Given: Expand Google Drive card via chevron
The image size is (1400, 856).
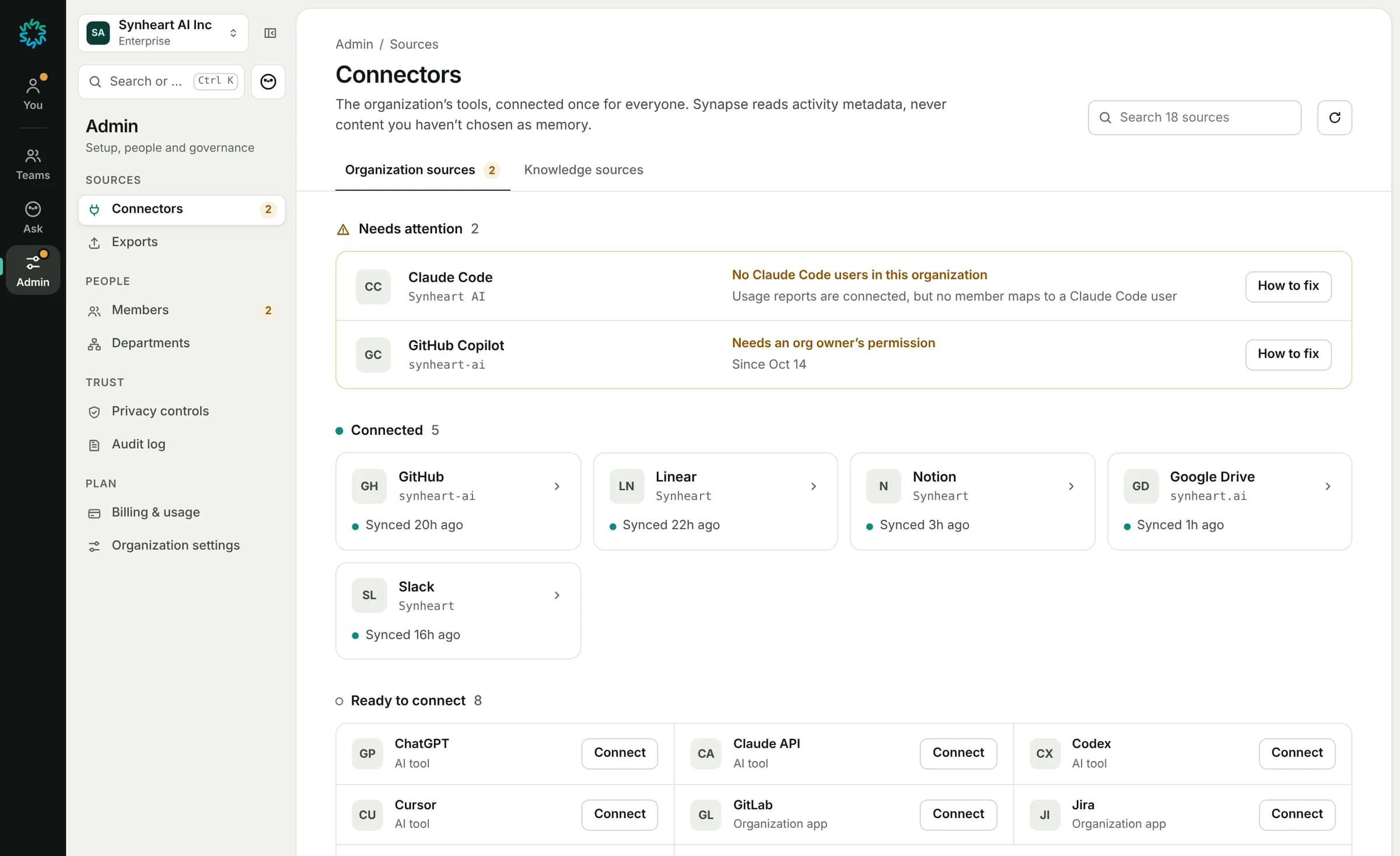Looking at the screenshot, I should click(x=1328, y=486).
